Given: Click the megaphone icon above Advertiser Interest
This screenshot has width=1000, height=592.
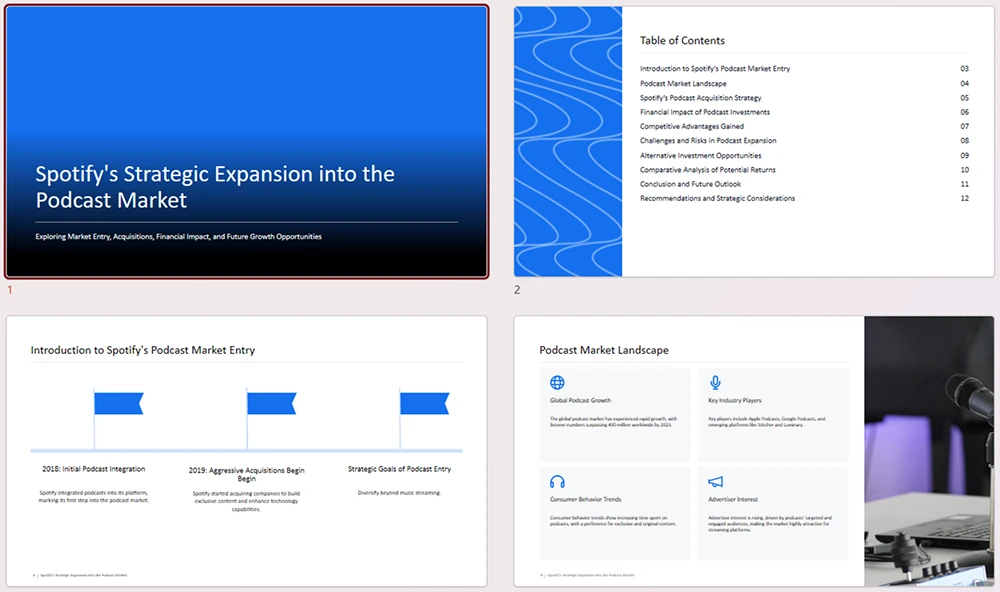Looking at the screenshot, I should pos(716,482).
